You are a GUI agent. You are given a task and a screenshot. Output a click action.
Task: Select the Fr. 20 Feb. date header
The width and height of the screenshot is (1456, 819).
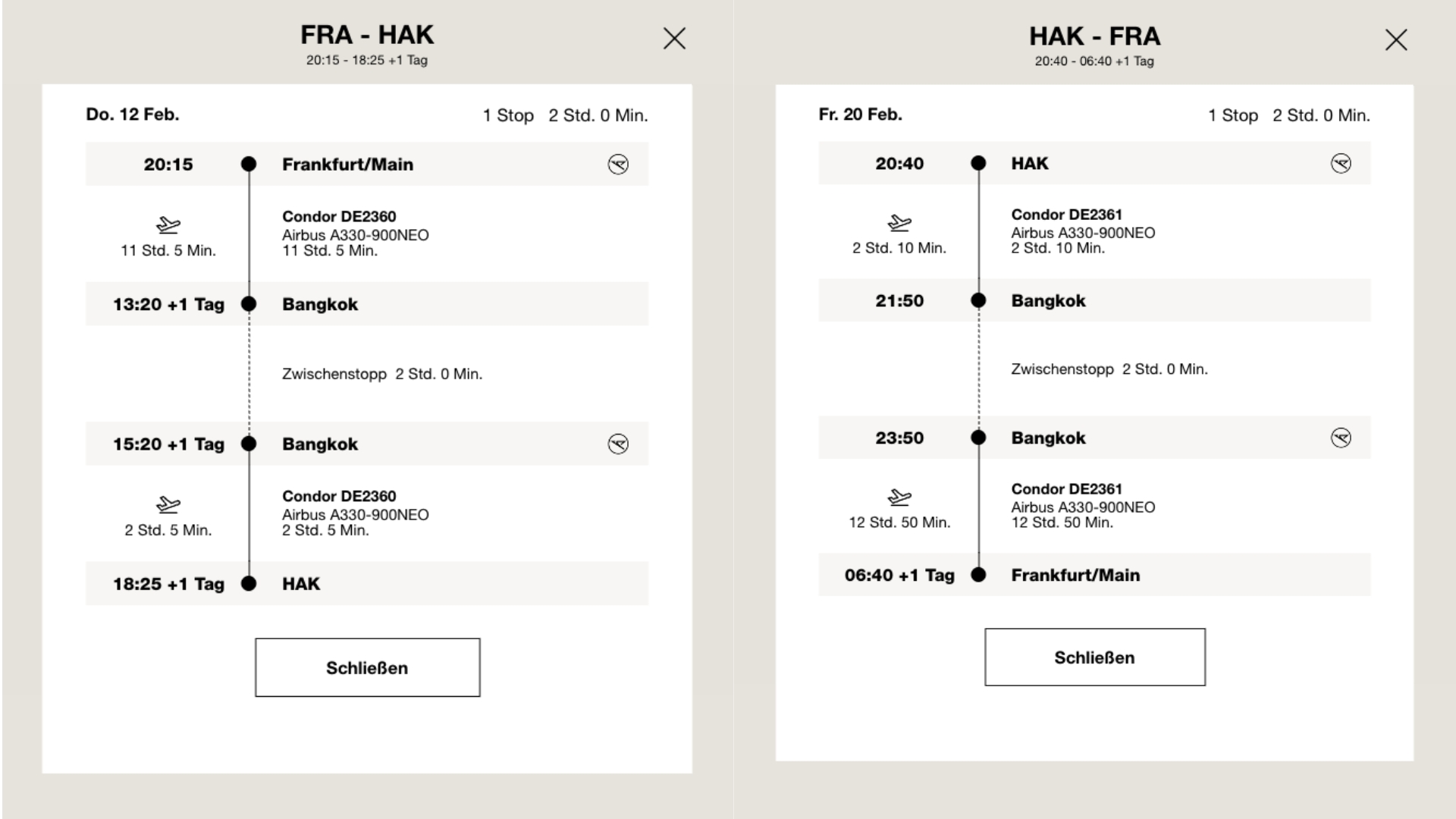click(x=859, y=115)
